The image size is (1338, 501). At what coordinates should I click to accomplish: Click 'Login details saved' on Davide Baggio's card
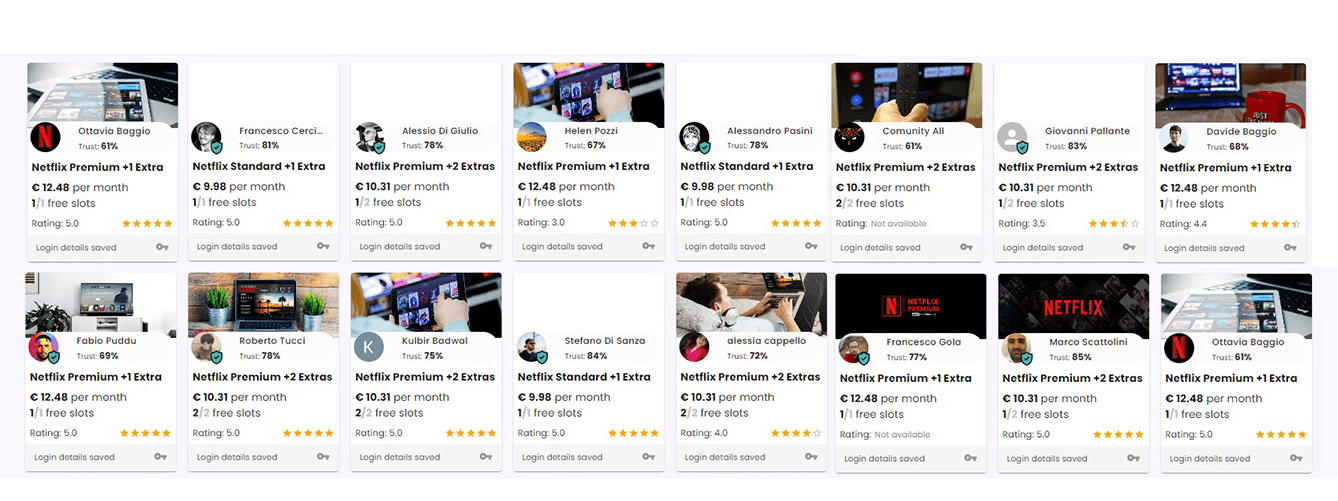click(1205, 248)
